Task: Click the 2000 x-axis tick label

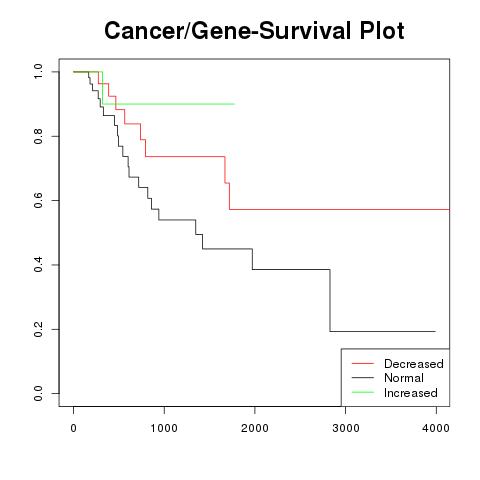Action: pos(255,428)
